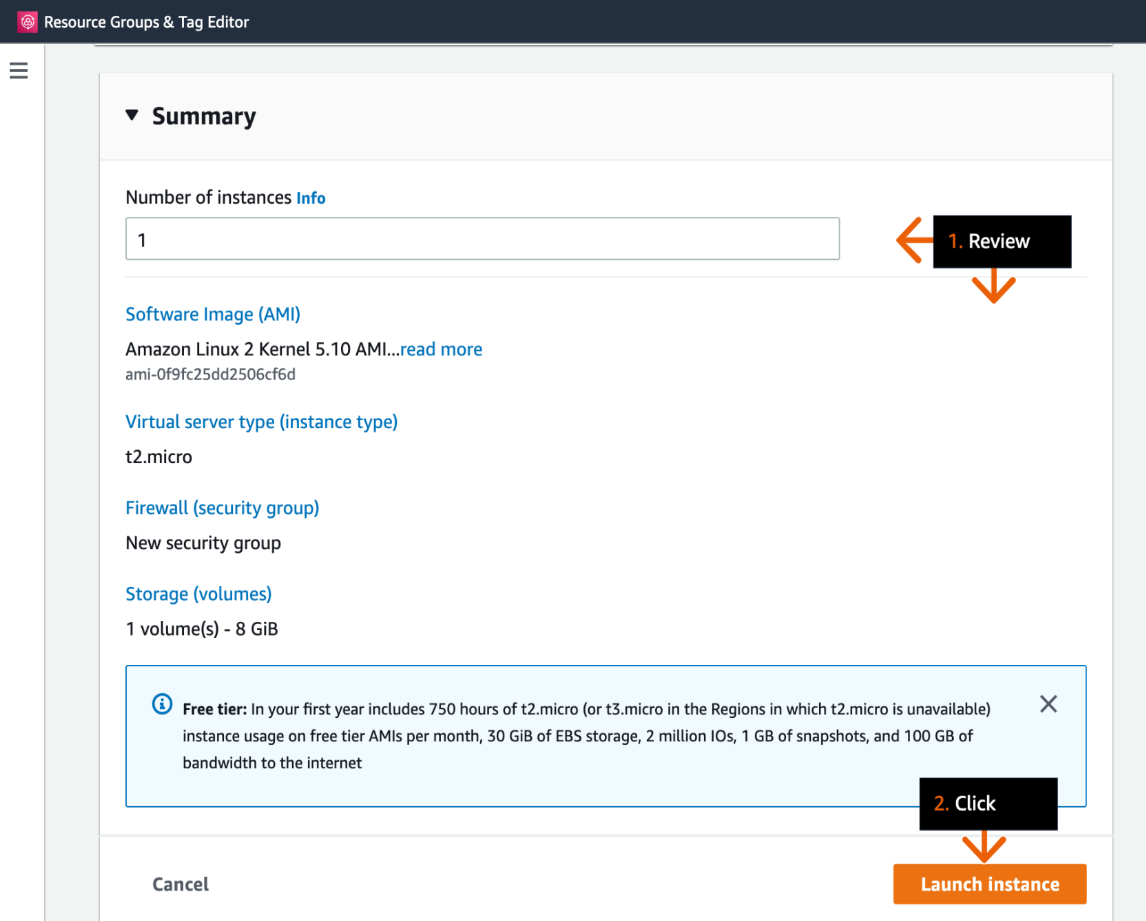This screenshot has width=1146, height=921.
Task: Expand the AMI description via read more
Action: 441,349
